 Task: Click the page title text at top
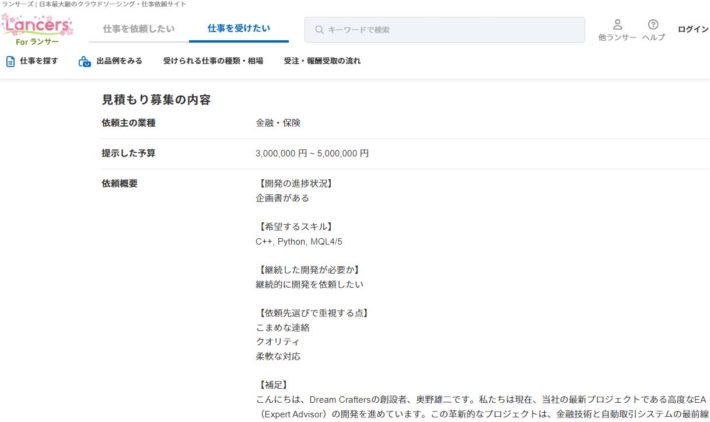[94, 4]
